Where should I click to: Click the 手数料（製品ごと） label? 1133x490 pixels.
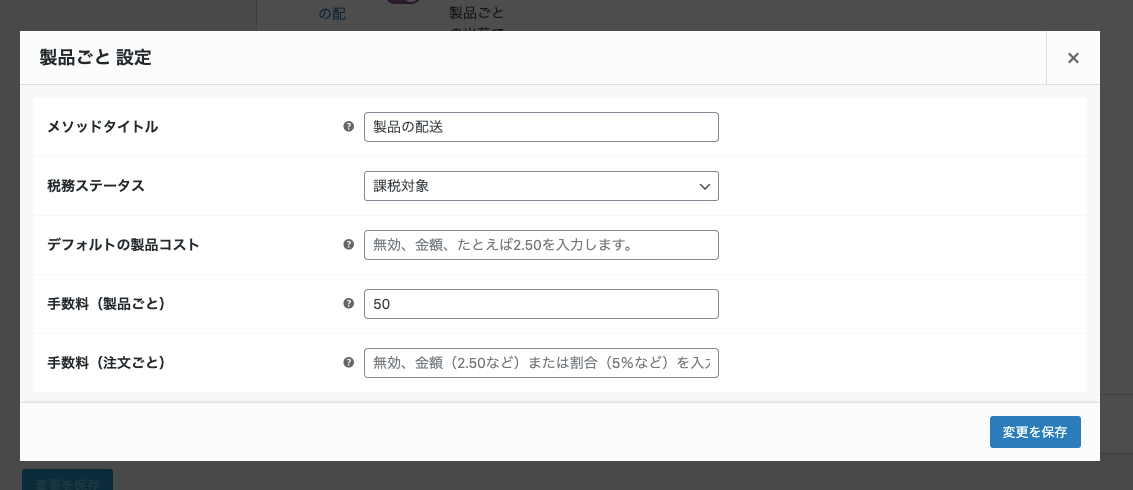point(106,304)
